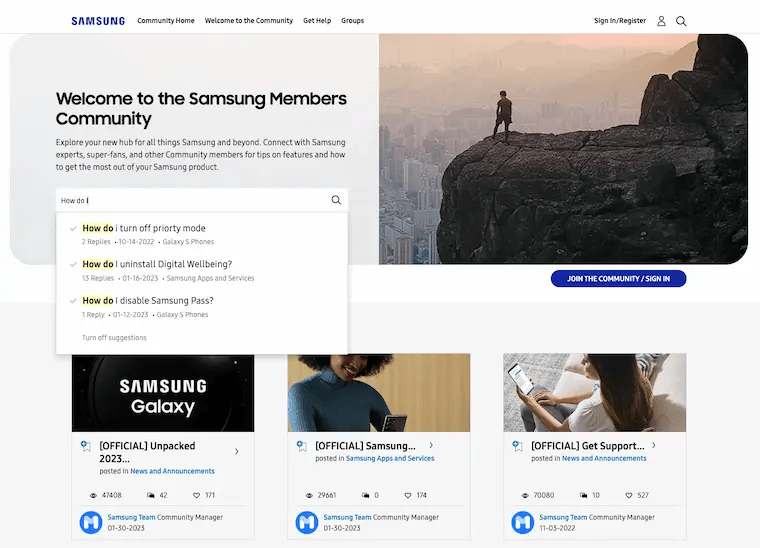Screen dimensions: 760x548
Task: Open woman in blue sweater thumbnail
Action: (379, 392)
